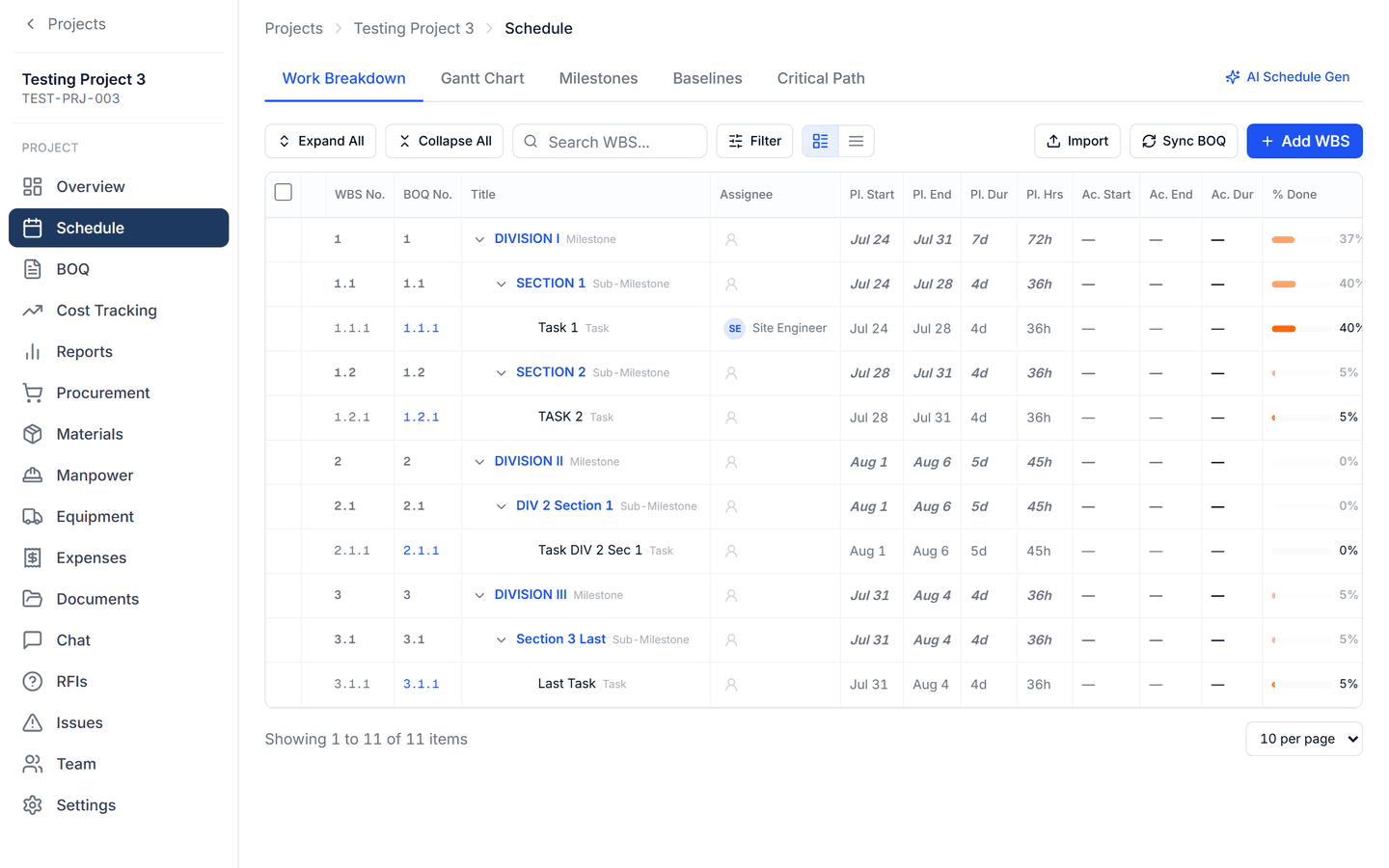The image size is (1389, 868).
Task: Click the Add WBS button
Action: [x=1304, y=141]
